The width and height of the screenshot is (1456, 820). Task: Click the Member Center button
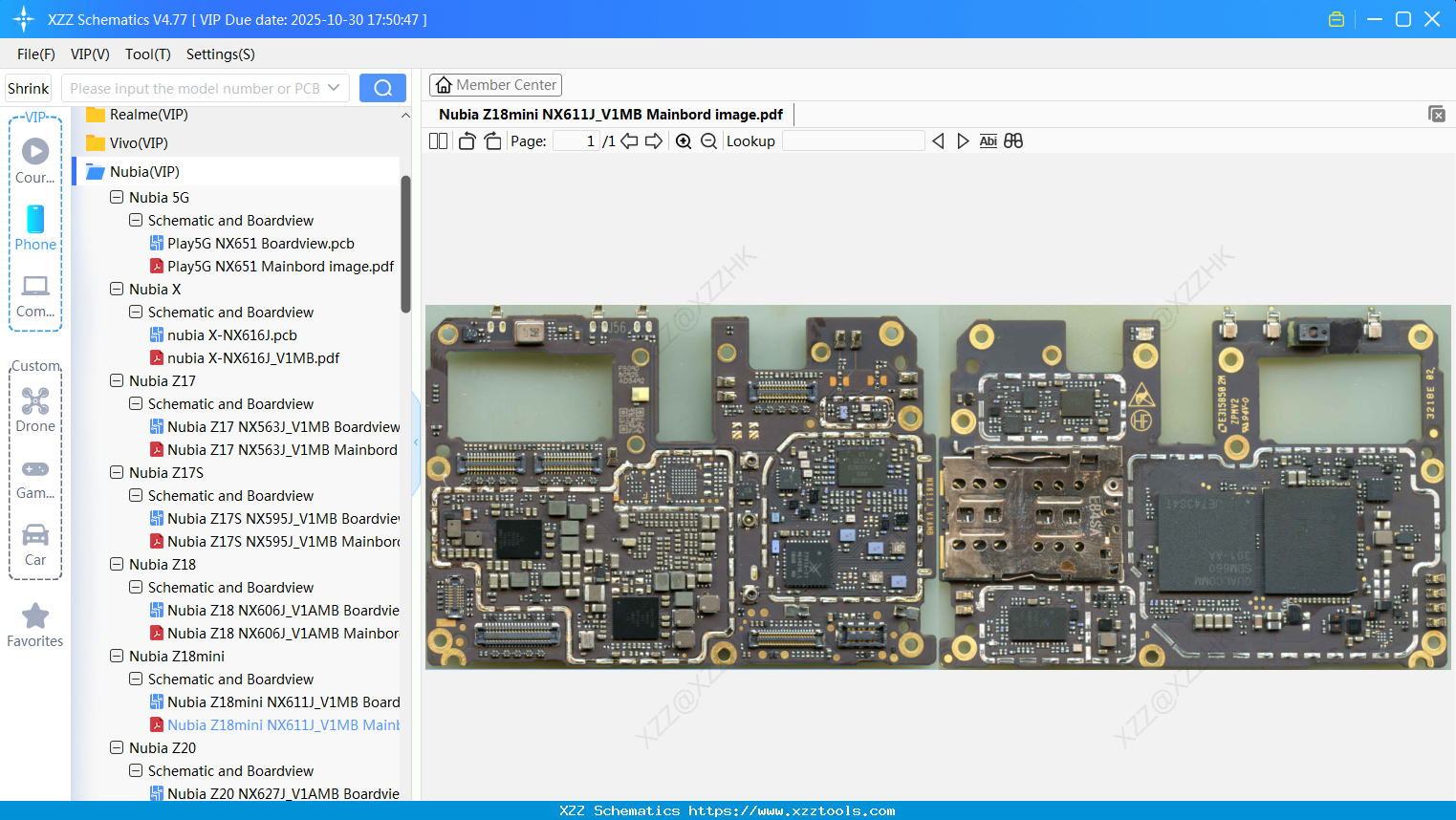click(x=495, y=84)
